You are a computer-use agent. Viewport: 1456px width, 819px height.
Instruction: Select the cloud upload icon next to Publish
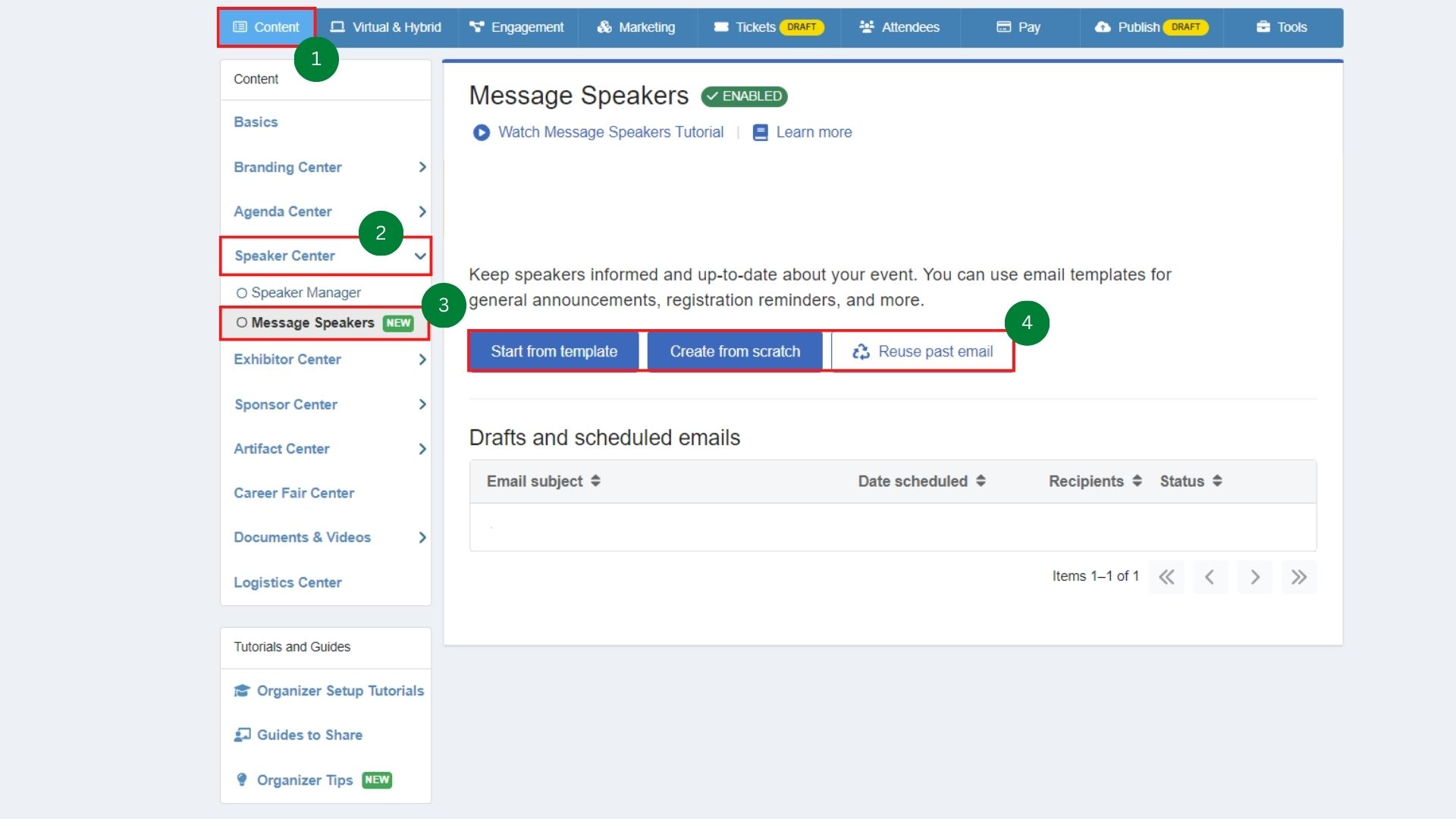[x=1101, y=27]
